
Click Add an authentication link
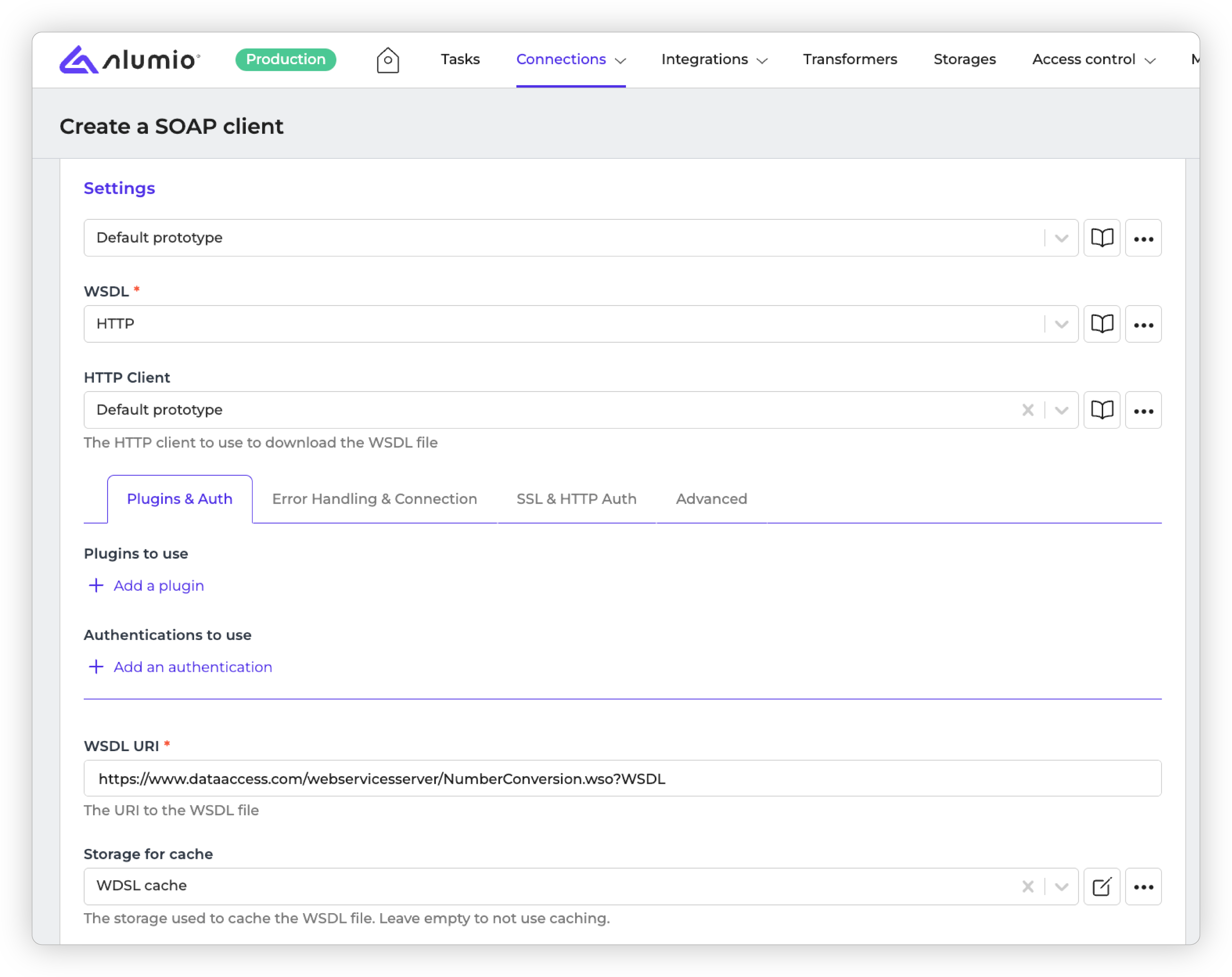point(192,667)
